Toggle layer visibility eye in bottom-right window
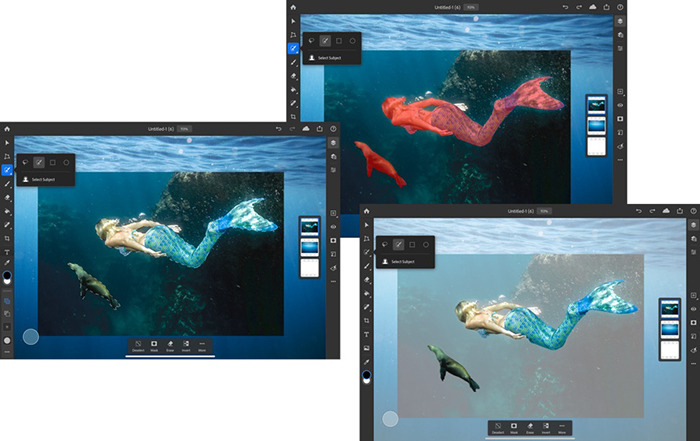 (x=693, y=311)
